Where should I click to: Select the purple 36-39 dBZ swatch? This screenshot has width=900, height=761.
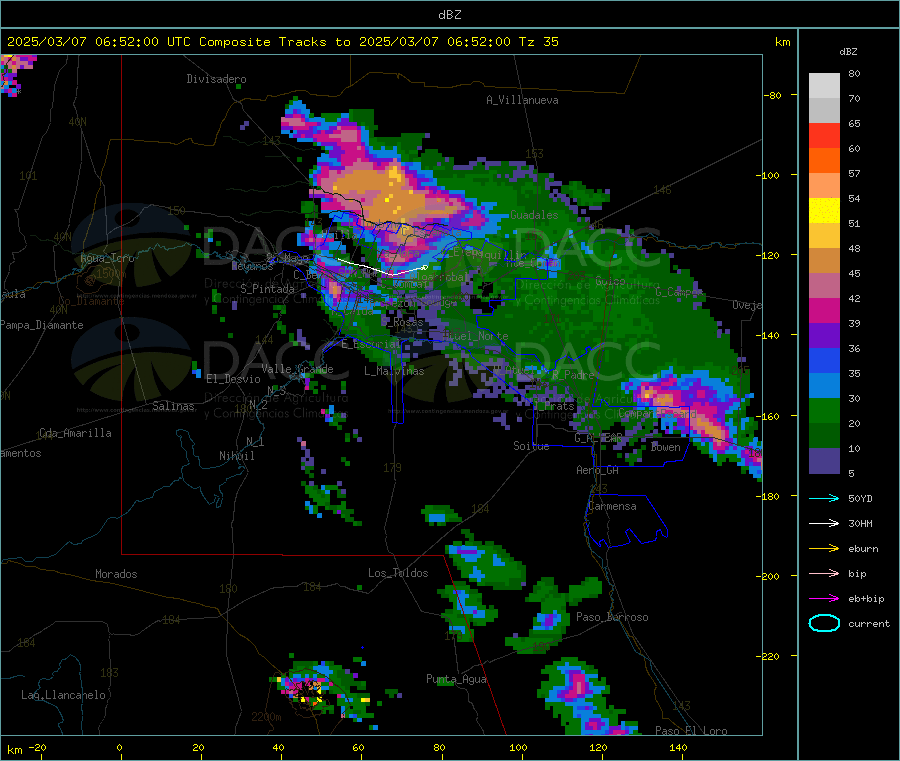(824, 336)
